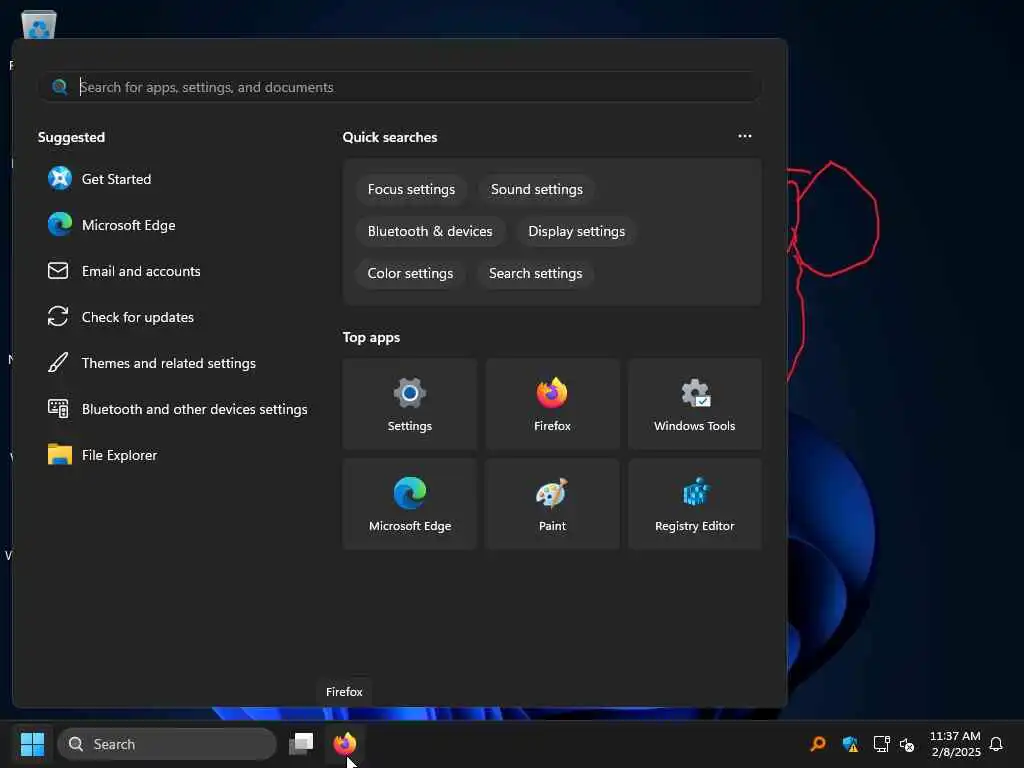Open the Windows Start button
The image size is (1024, 768).
32,744
